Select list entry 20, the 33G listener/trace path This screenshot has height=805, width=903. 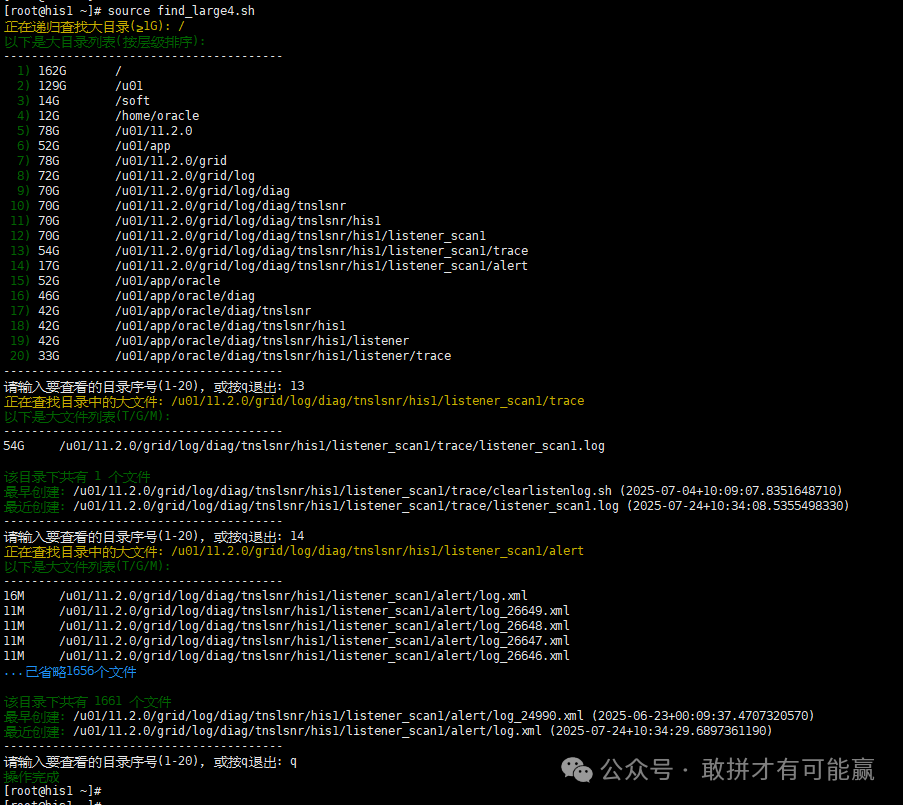point(282,356)
